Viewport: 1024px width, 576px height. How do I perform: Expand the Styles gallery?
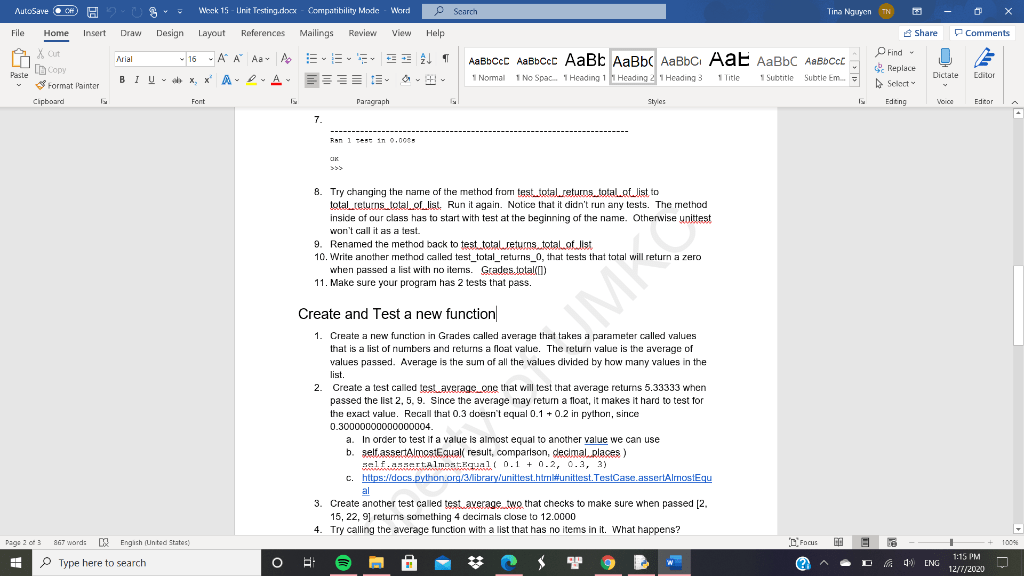pyautogui.click(x=854, y=79)
